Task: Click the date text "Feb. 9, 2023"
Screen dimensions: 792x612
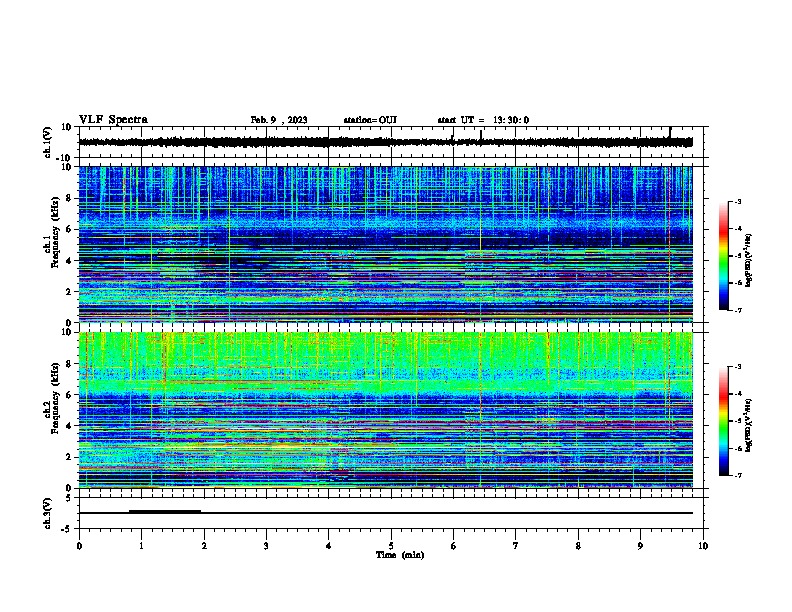Action: [x=279, y=120]
